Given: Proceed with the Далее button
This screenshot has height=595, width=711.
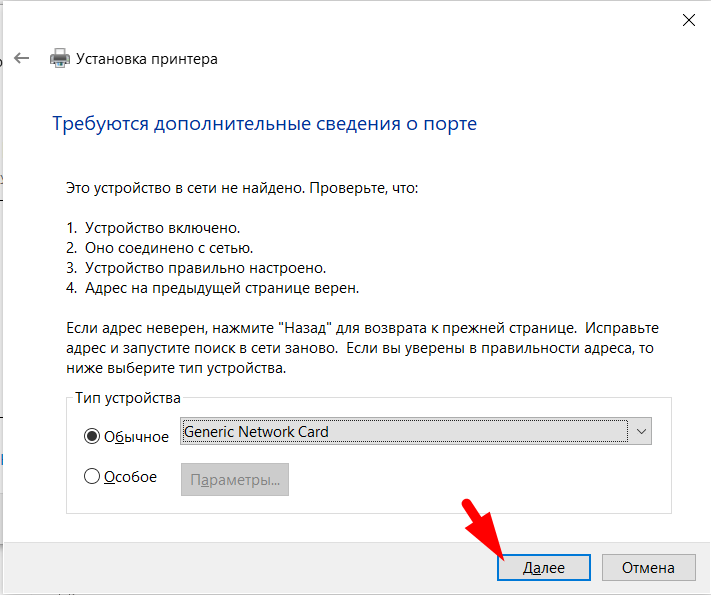Looking at the screenshot, I should [x=544, y=567].
